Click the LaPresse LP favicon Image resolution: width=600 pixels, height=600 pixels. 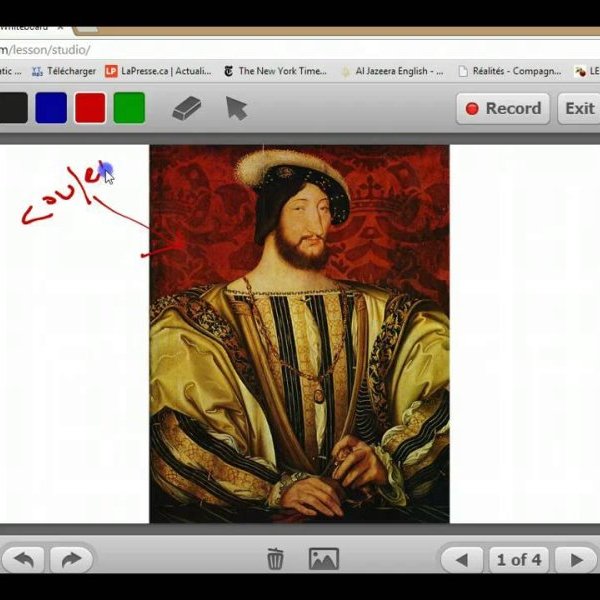(x=111, y=71)
